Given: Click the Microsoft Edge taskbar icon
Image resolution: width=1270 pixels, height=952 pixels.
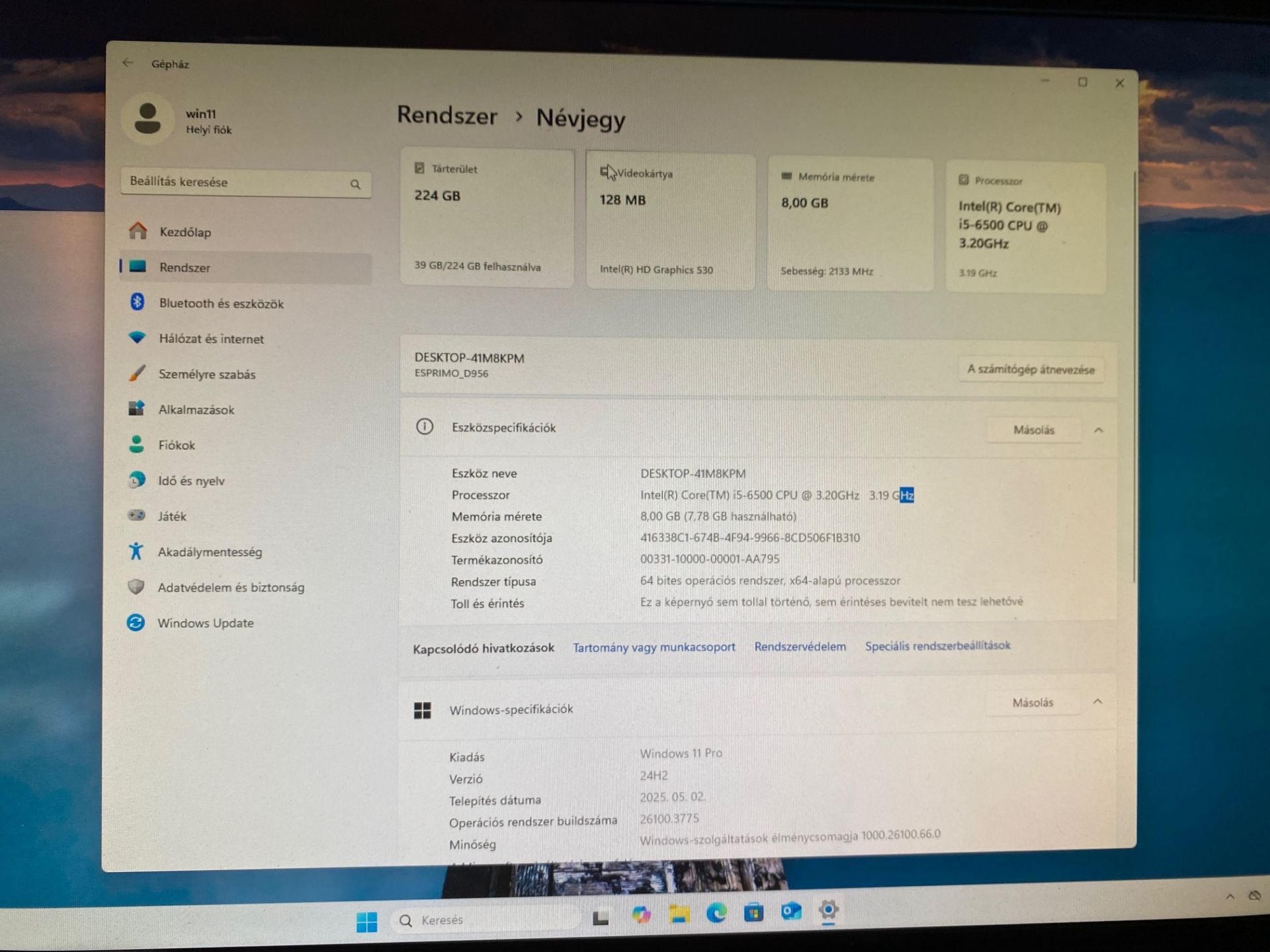Looking at the screenshot, I should click(x=716, y=914).
